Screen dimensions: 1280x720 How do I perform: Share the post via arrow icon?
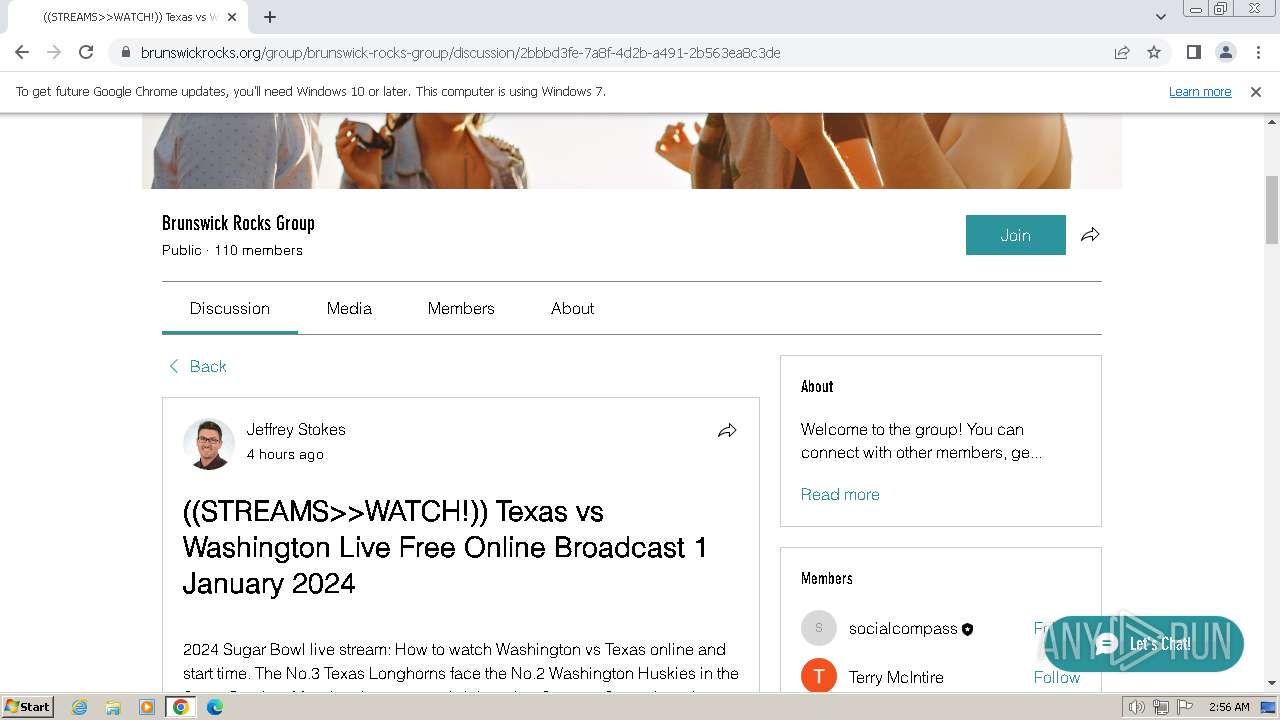point(727,431)
